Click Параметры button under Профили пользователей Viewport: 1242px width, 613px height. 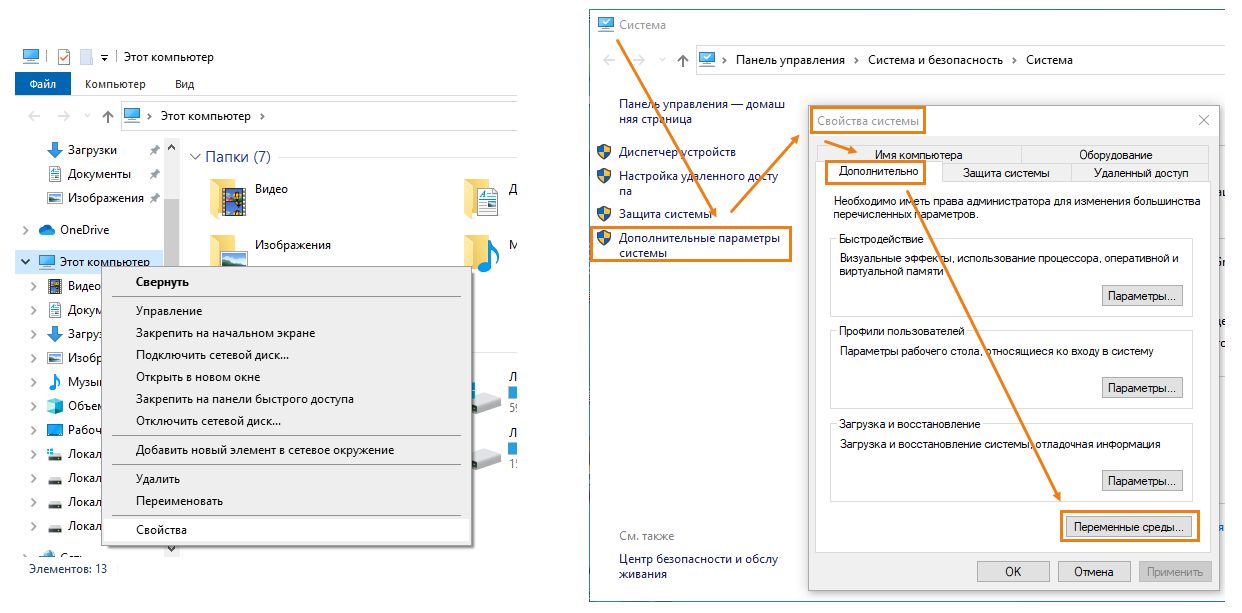[1142, 388]
